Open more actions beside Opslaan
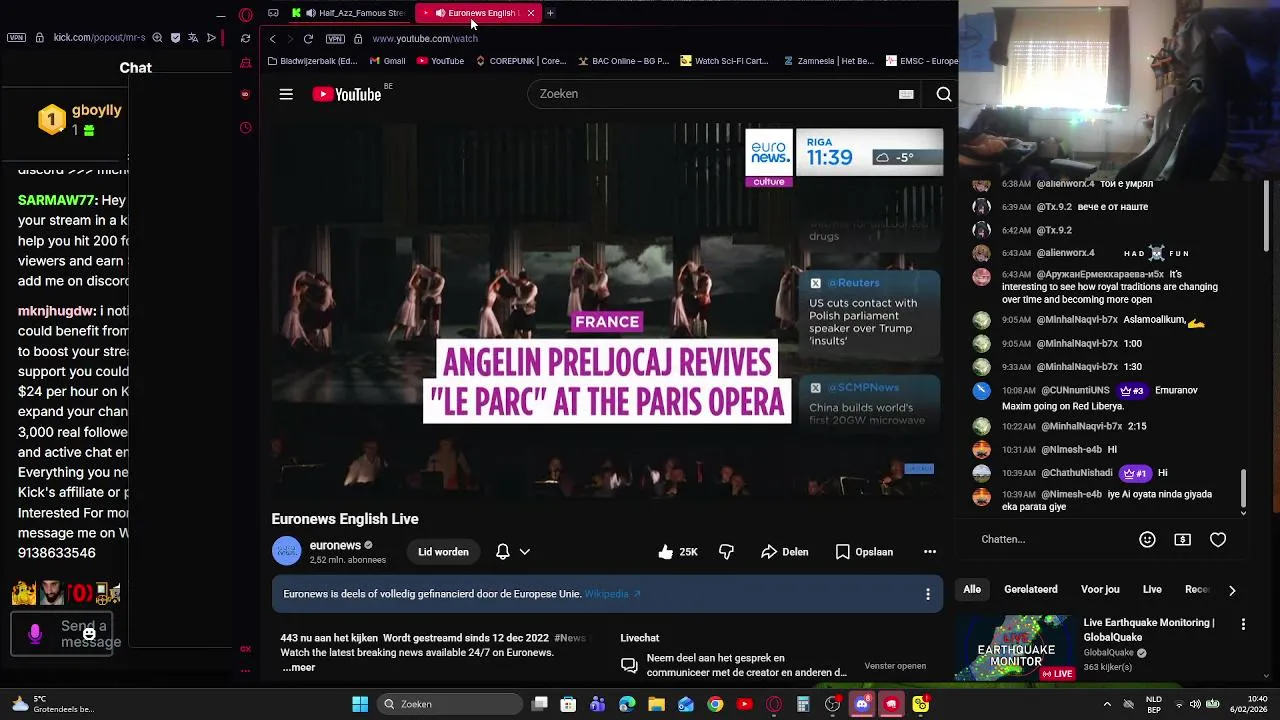 pyautogui.click(x=929, y=552)
